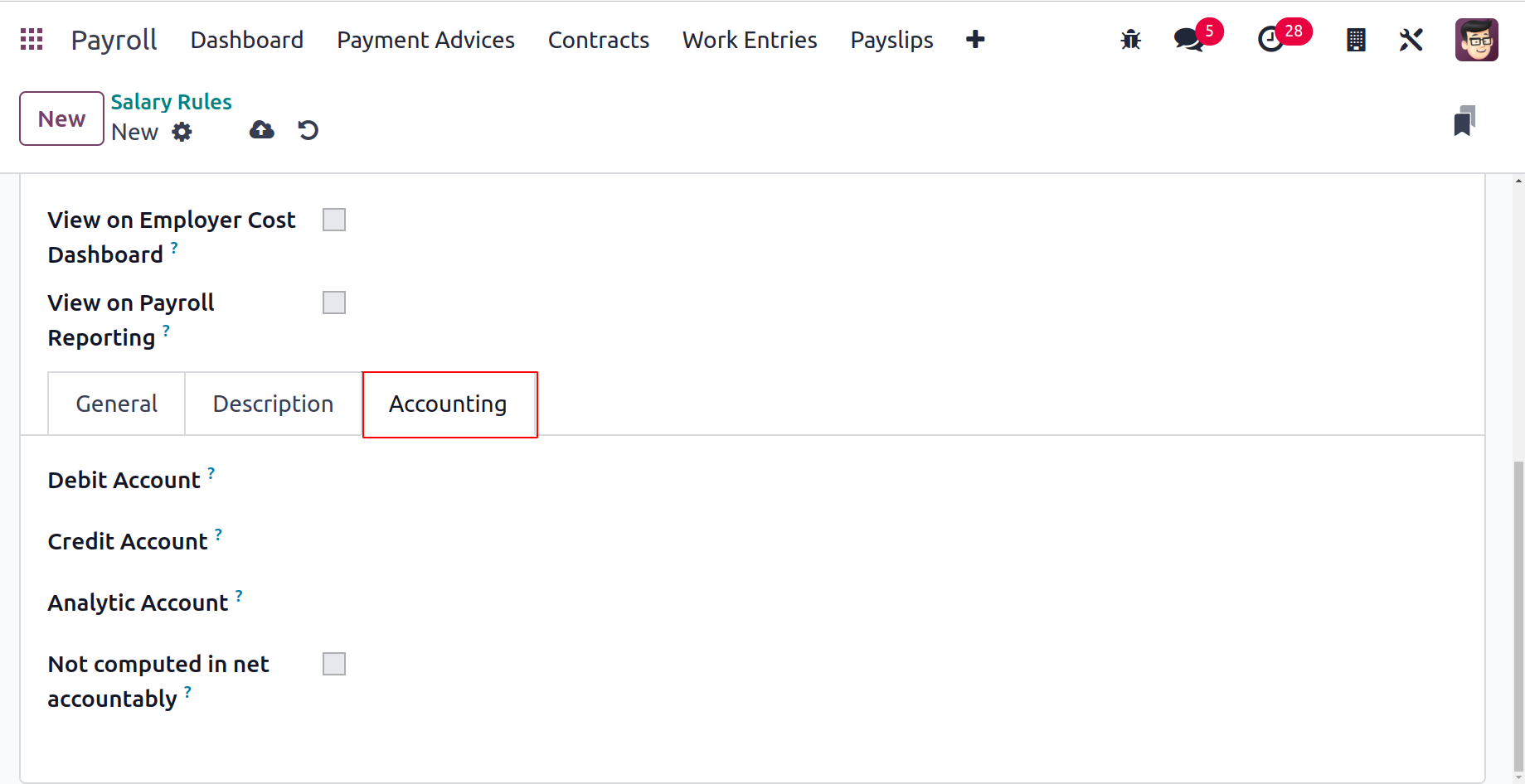Click the bug debug icon

pos(1130,39)
